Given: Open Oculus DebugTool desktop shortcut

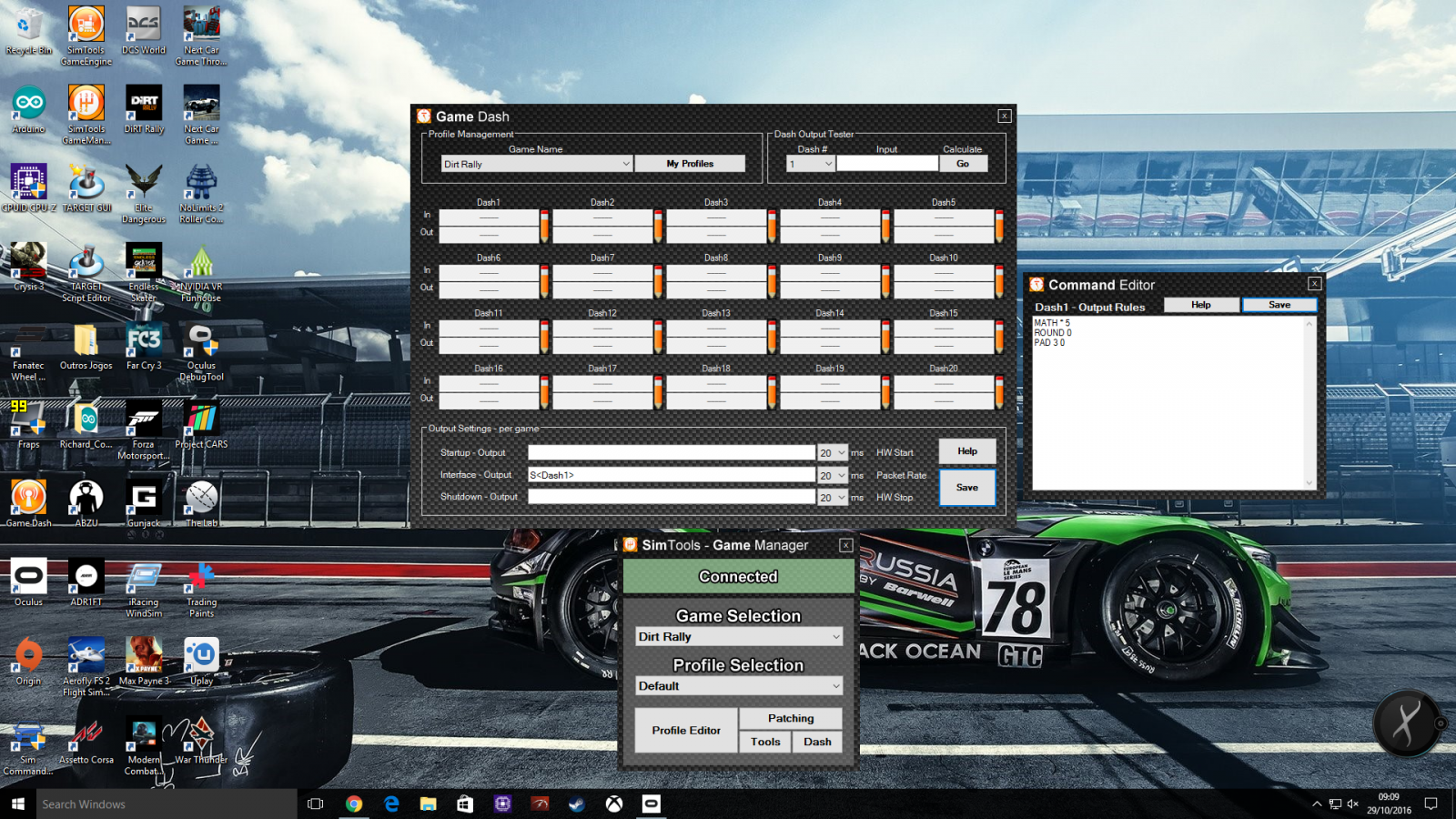Looking at the screenshot, I should (201, 350).
